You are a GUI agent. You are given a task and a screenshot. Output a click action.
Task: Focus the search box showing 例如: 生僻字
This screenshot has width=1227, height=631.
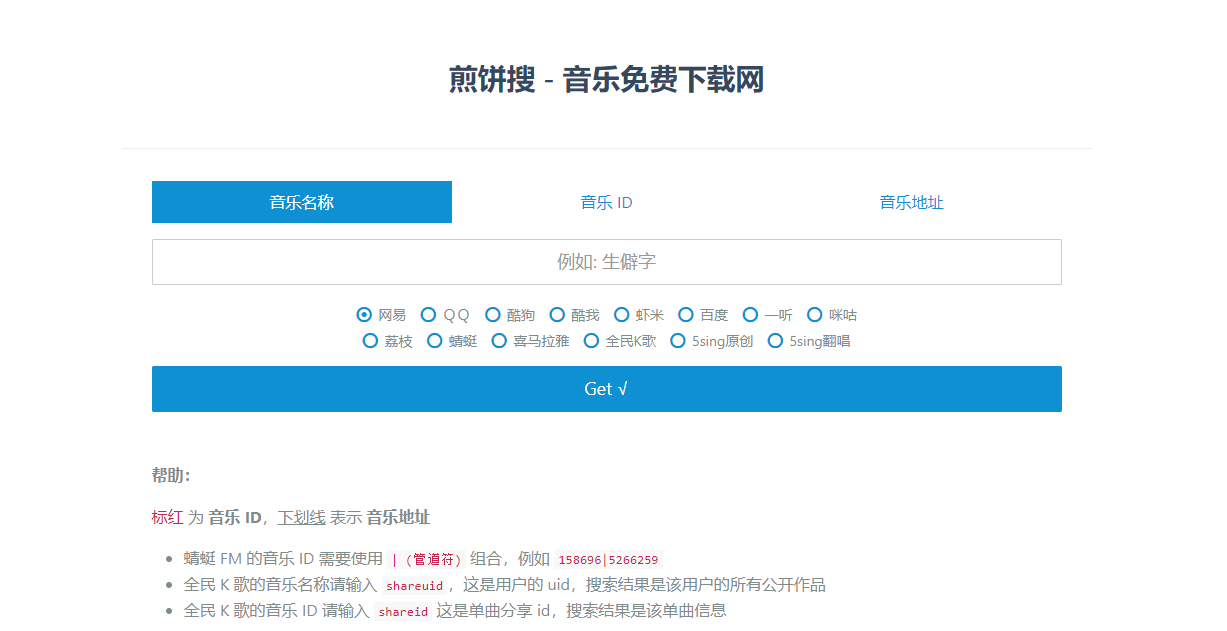[x=606, y=262]
